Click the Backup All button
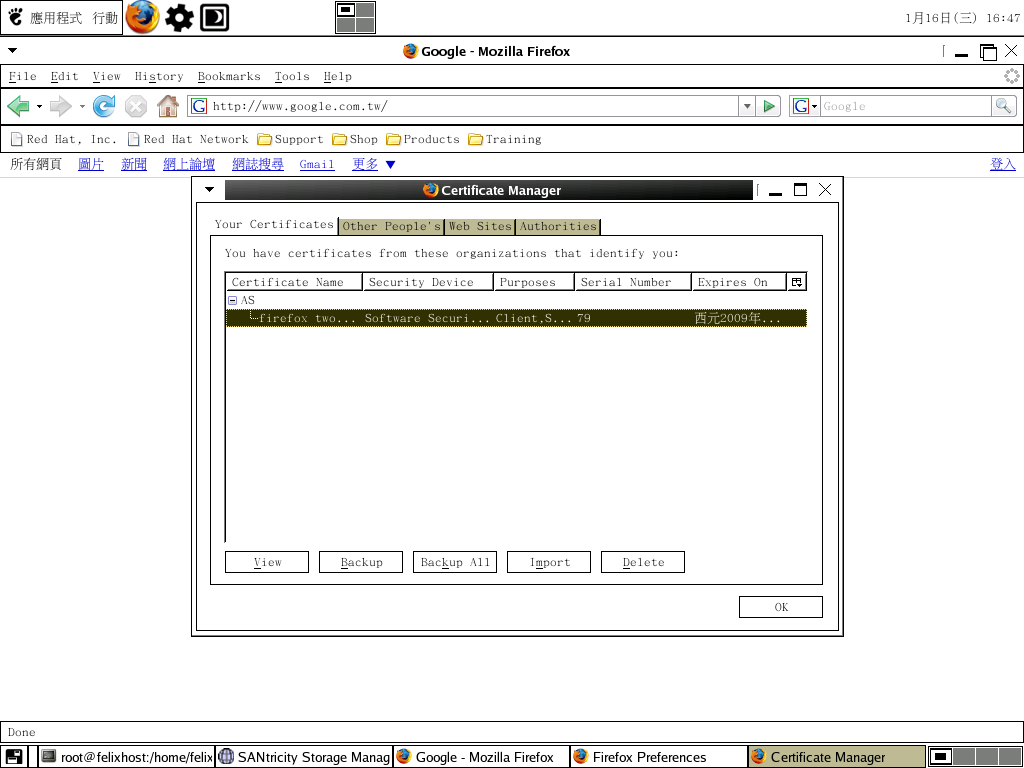1024x768 pixels. coord(455,562)
